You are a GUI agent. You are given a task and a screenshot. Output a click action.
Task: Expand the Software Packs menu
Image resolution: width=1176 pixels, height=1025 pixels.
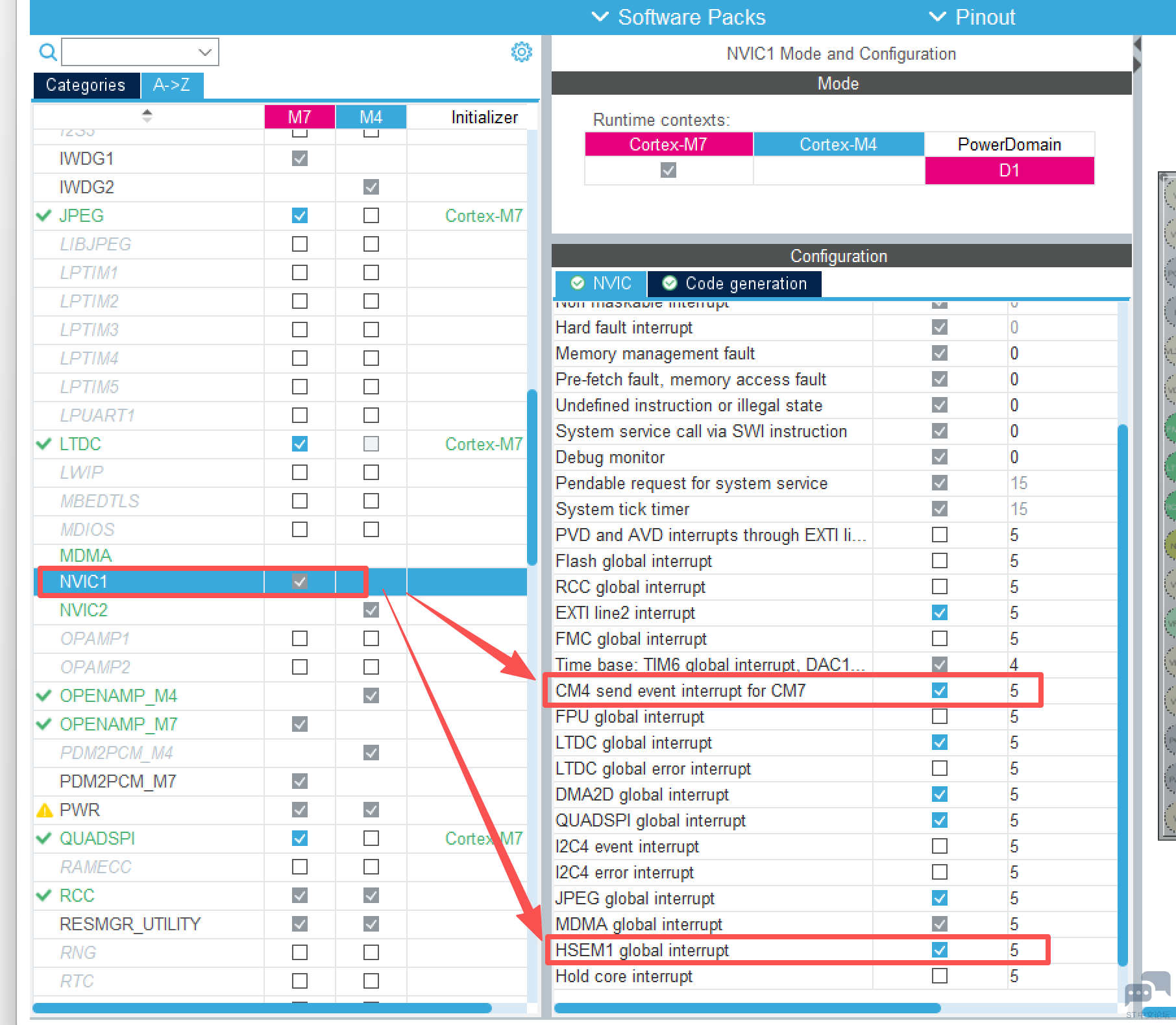679,17
